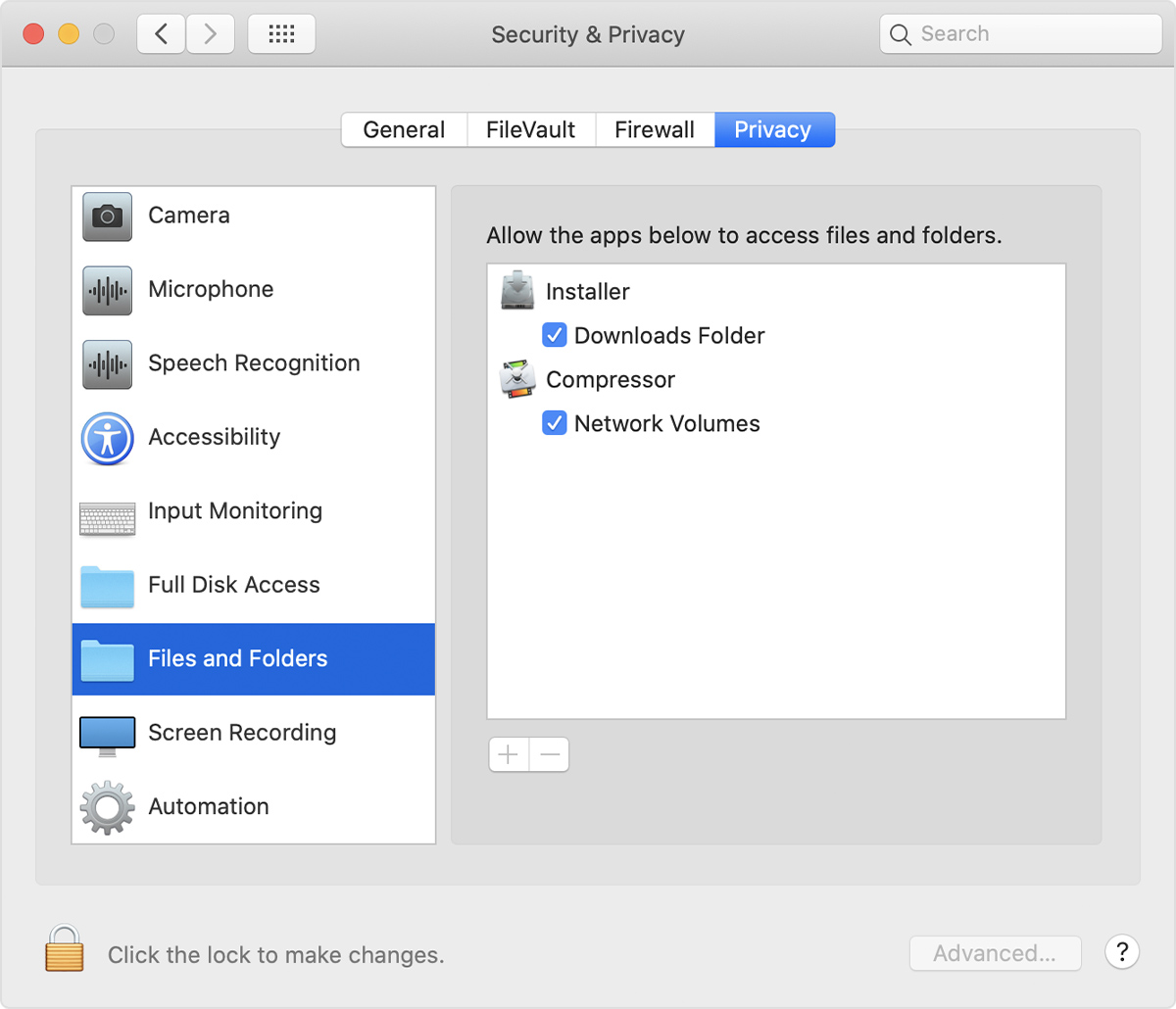Select the Input Monitoring keyboard icon

pyautogui.click(x=107, y=512)
